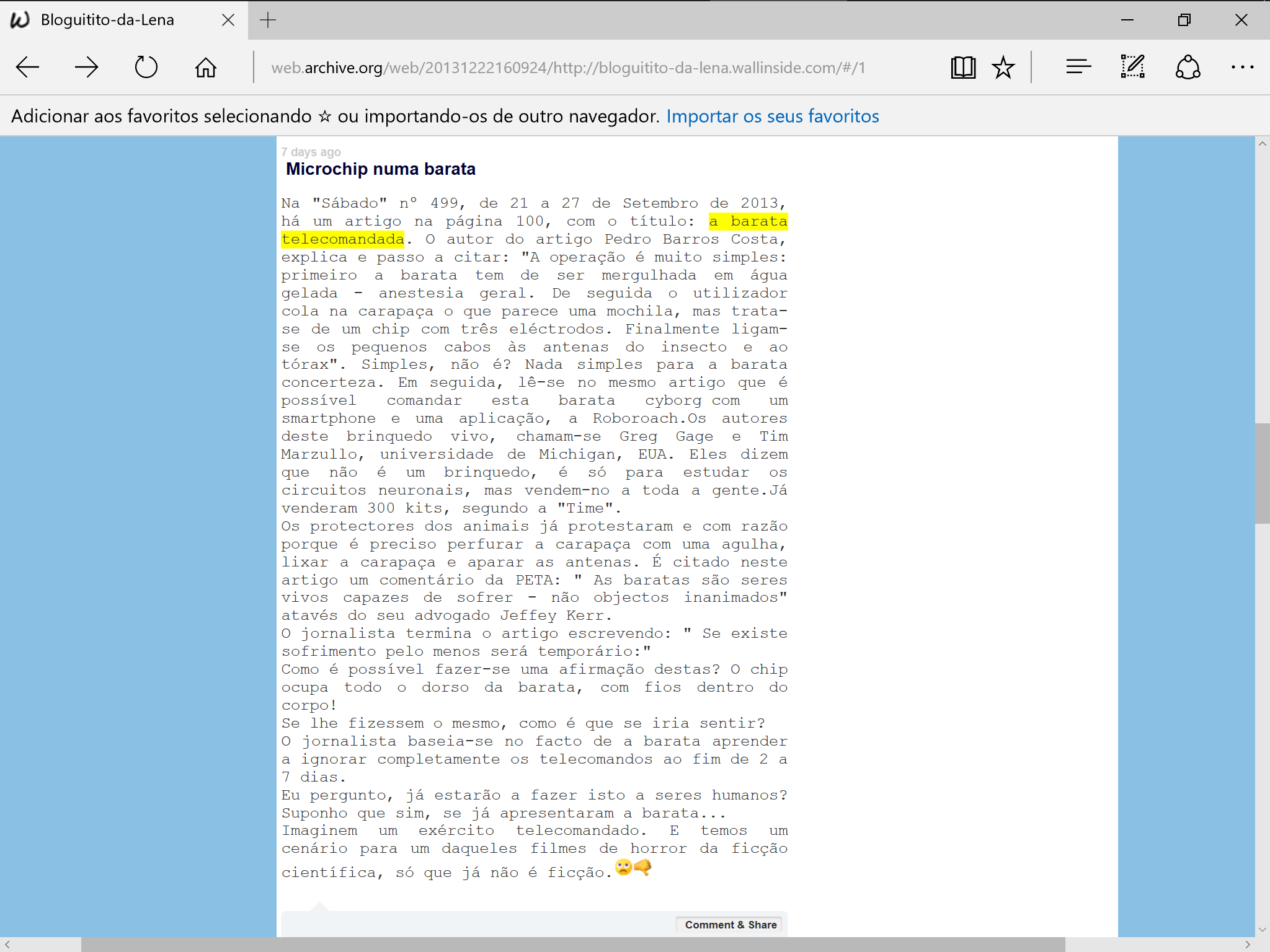Go to the Home page icon

(x=206, y=67)
